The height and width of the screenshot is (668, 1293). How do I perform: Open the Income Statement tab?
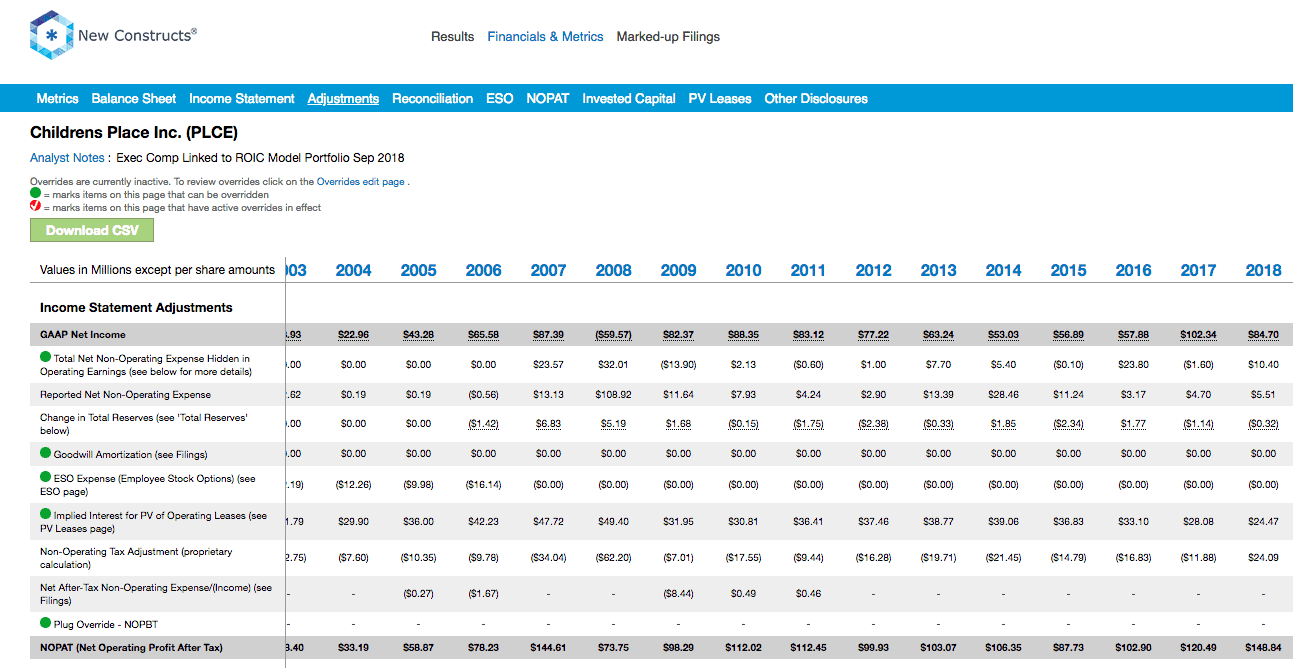click(x=242, y=98)
